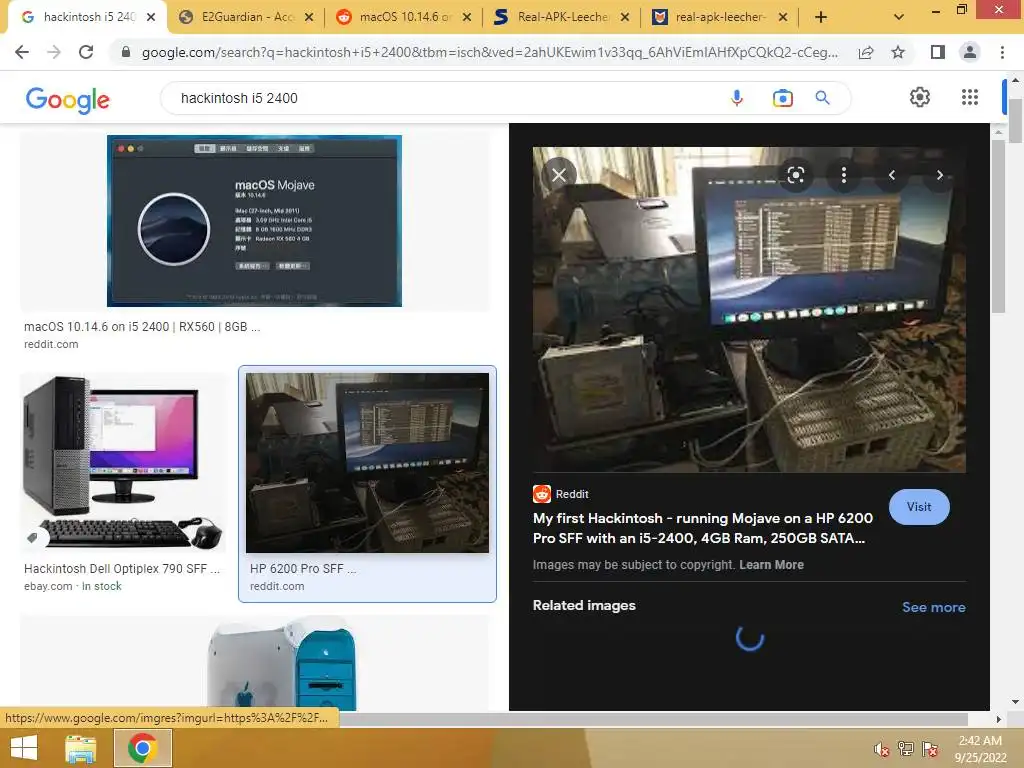This screenshot has width=1024, height=768.
Task: Open the Chrome profile menu
Action: pos(970,52)
